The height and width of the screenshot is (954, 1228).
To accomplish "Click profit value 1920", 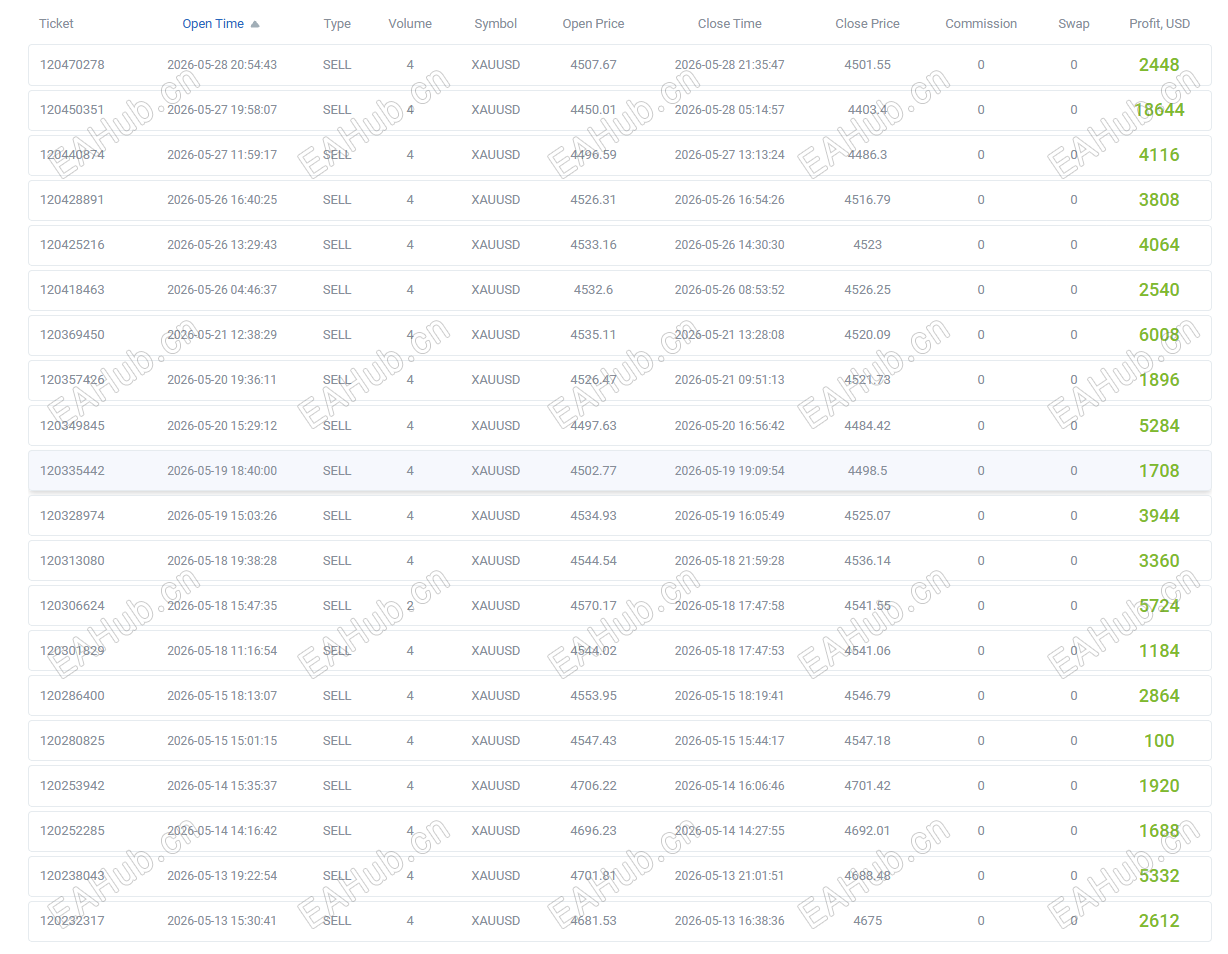I will click(x=1159, y=786).
